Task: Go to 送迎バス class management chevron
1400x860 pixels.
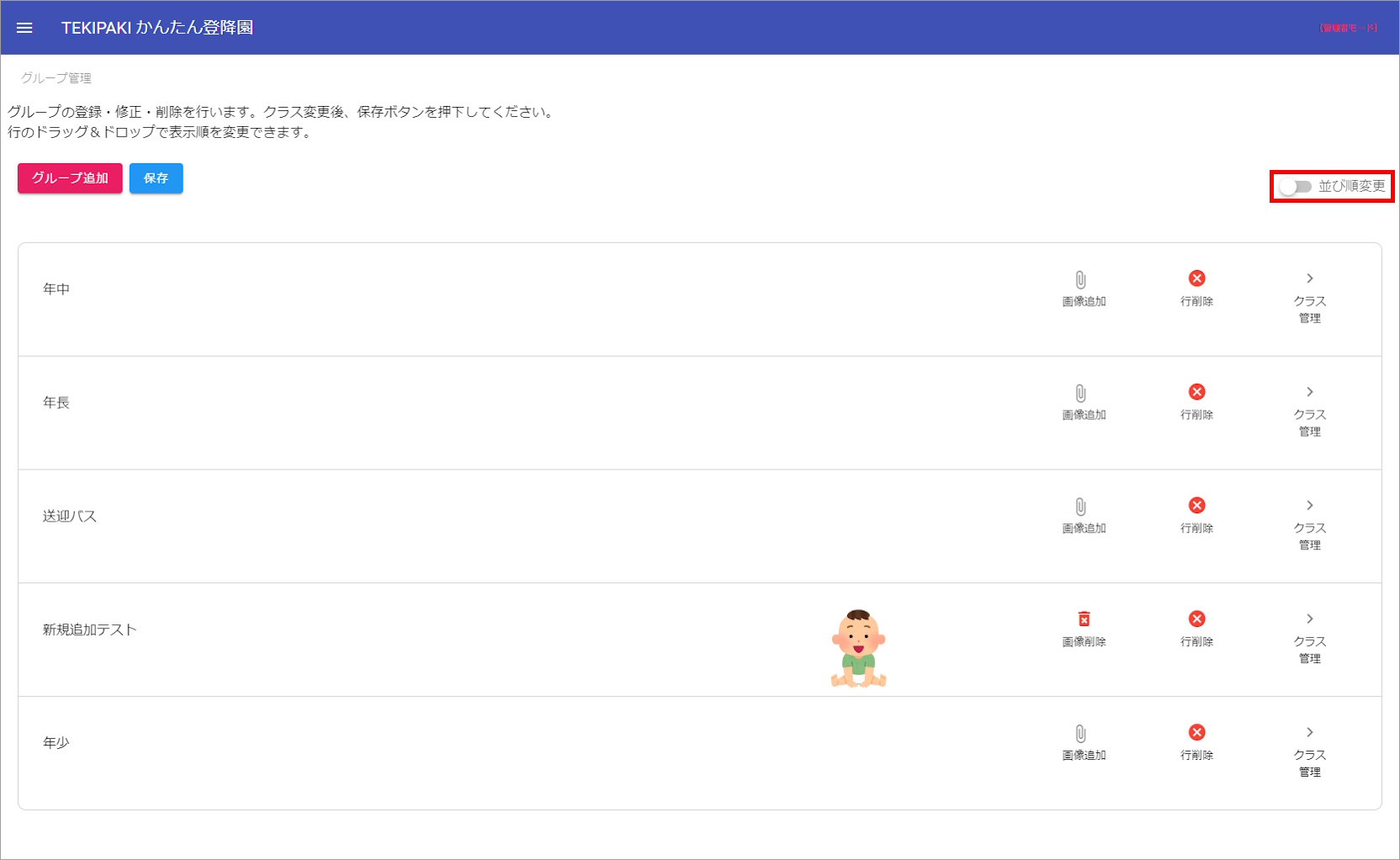Action: click(x=1309, y=506)
